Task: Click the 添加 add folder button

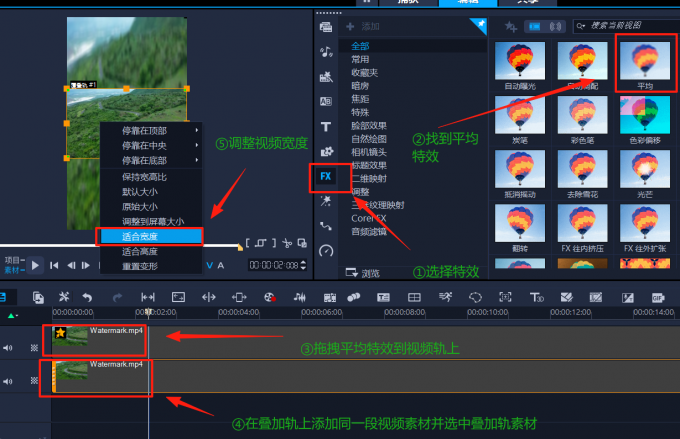Action: point(363,26)
